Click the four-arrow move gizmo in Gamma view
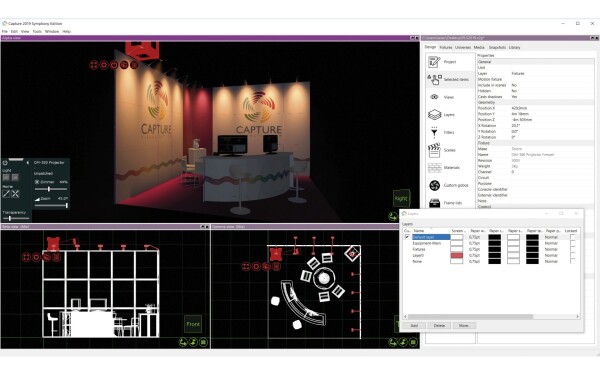Viewport: 600px width, 375px height. point(246,266)
